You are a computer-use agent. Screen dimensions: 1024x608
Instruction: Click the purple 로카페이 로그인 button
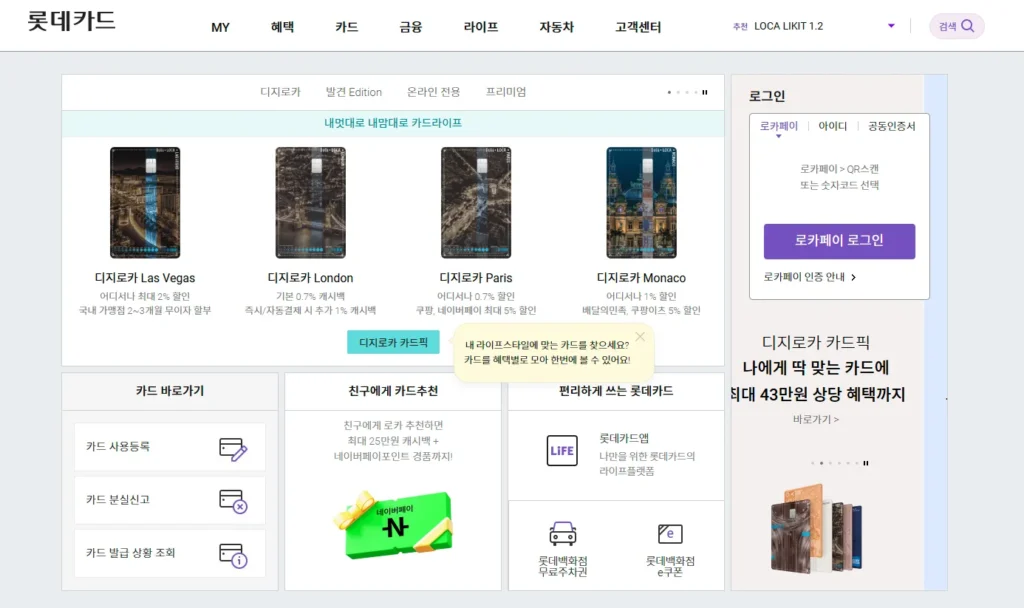pos(839,241)
